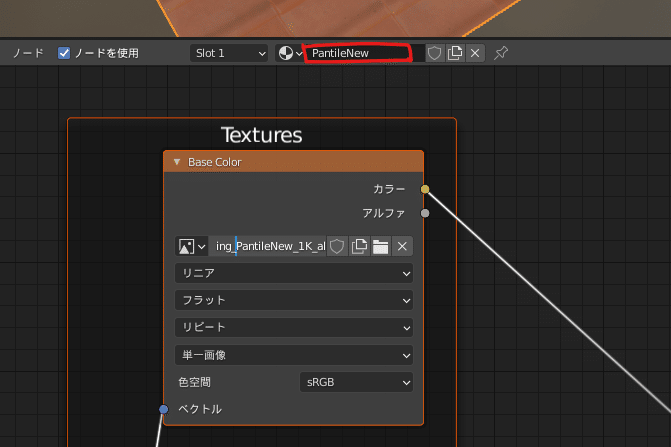Image resolution: width=671 pixels, height=447 pixels.
Task: Open the リニア interpolation dropdown
Action: [294, 273]
